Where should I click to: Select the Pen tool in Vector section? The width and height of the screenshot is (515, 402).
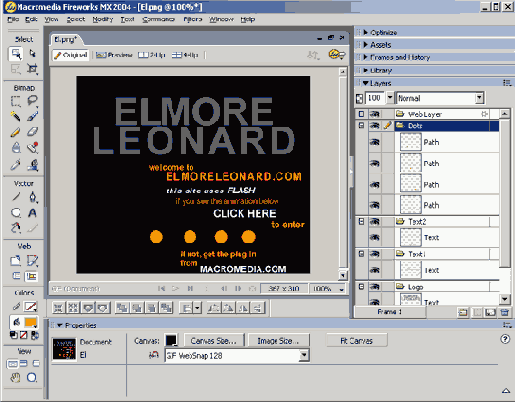(32, 197)
